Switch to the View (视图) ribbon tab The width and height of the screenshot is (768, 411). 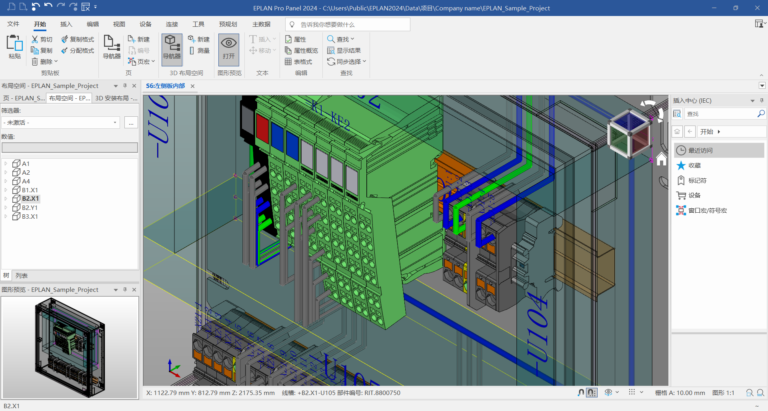(x=119, y=24)
